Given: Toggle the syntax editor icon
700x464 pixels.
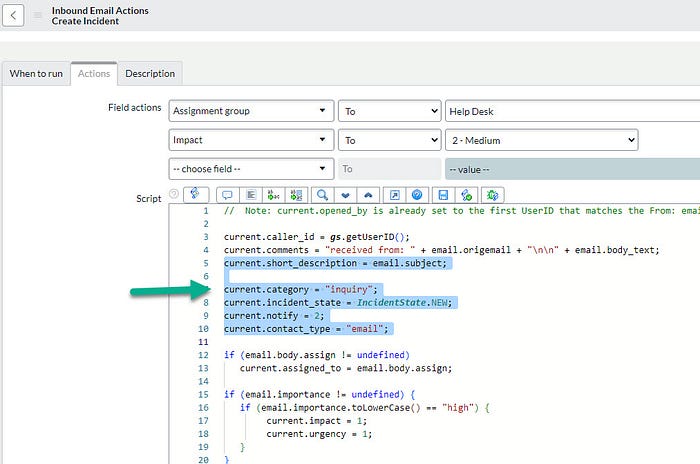Looking at the screenshot, I should click(193, 194).
